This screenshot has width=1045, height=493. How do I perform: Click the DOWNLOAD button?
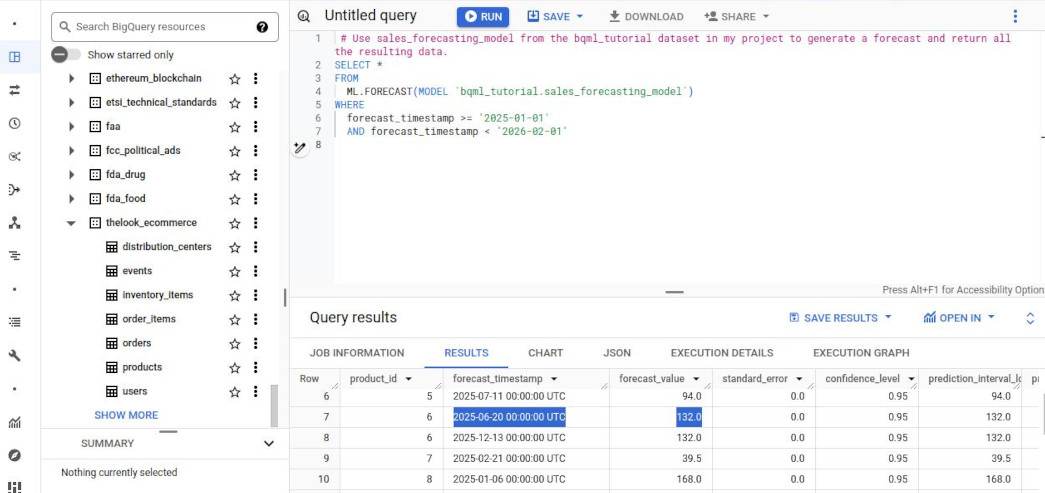pos(646,17)
